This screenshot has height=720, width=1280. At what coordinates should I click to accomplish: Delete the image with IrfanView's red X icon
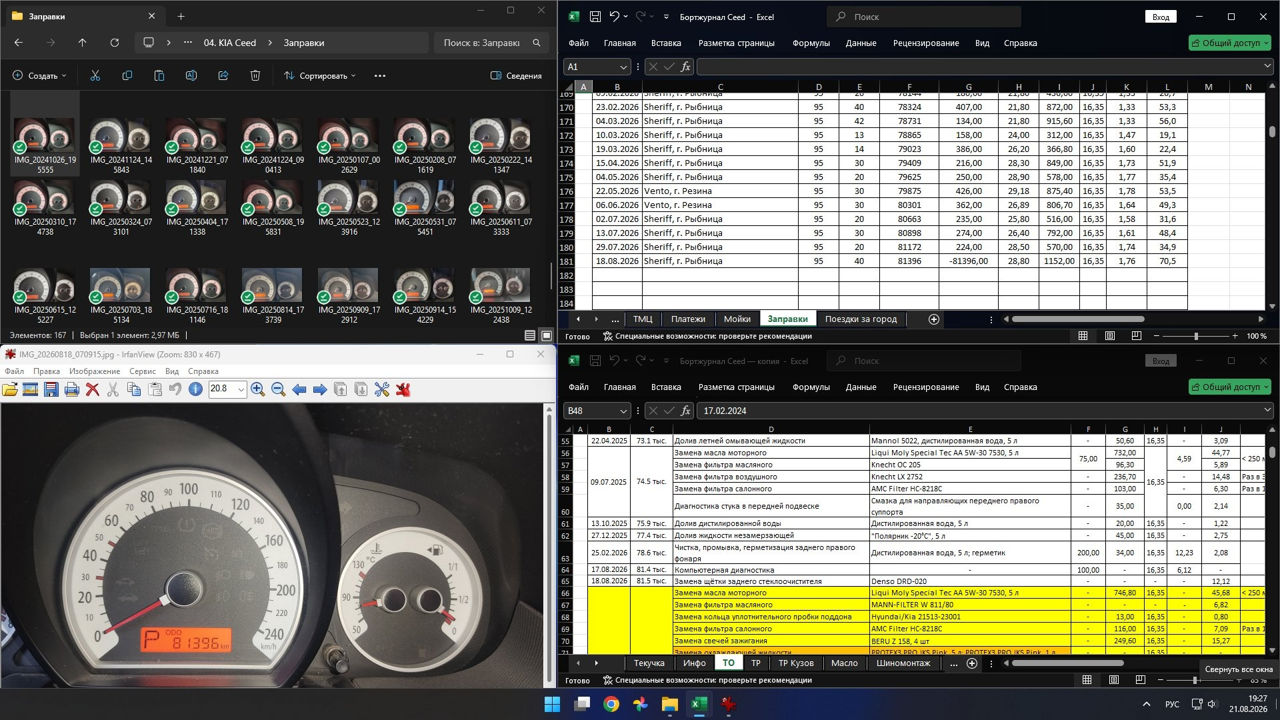point(92,389)
